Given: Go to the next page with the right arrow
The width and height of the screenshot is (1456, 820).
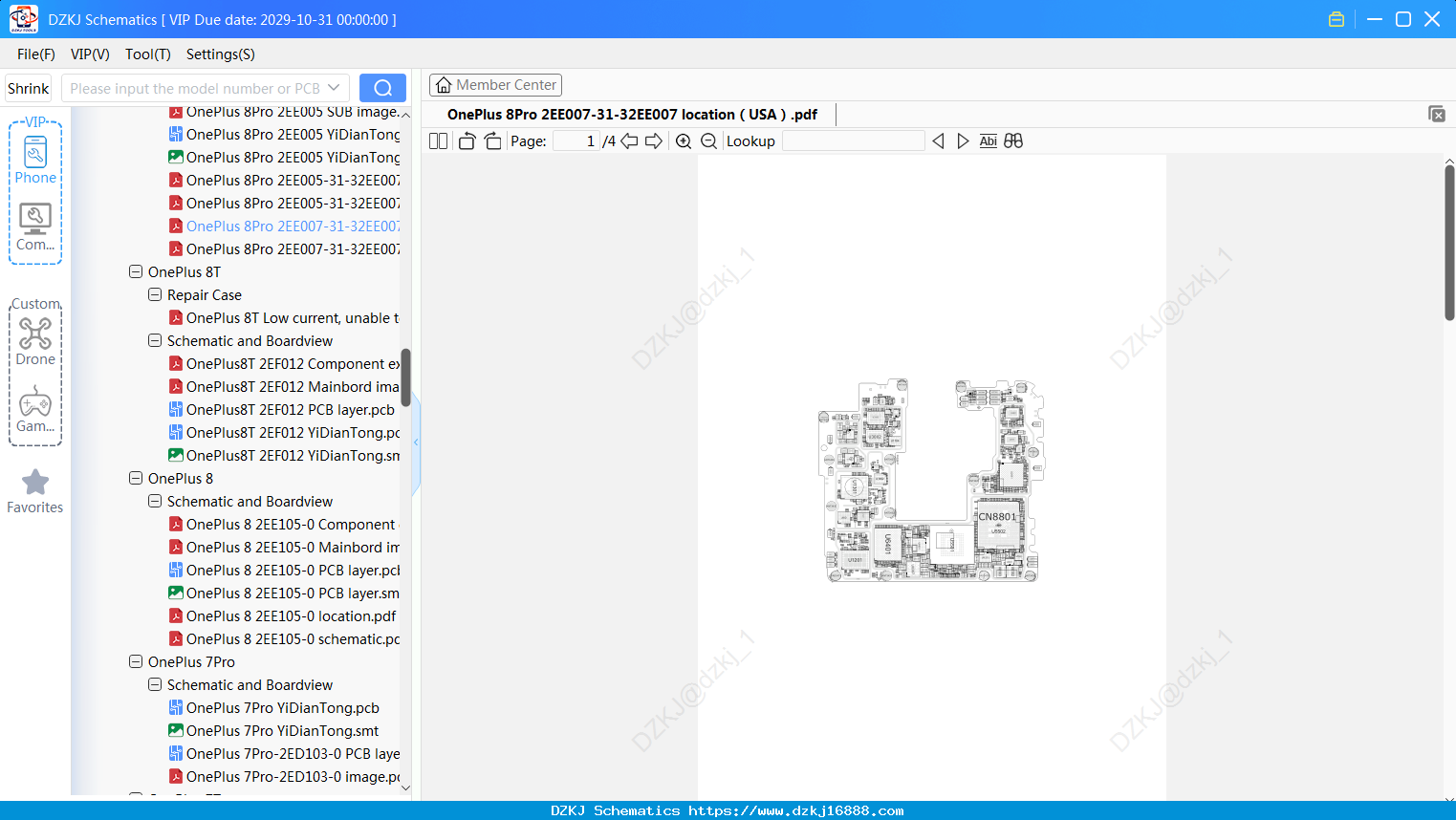Looking at the screenshot, I should pyautogui.click(x=654, y=141).
